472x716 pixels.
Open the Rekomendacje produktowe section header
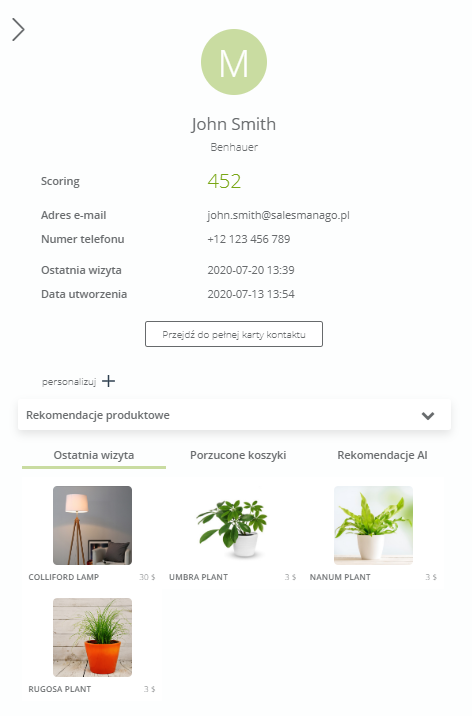click(234, 415)
